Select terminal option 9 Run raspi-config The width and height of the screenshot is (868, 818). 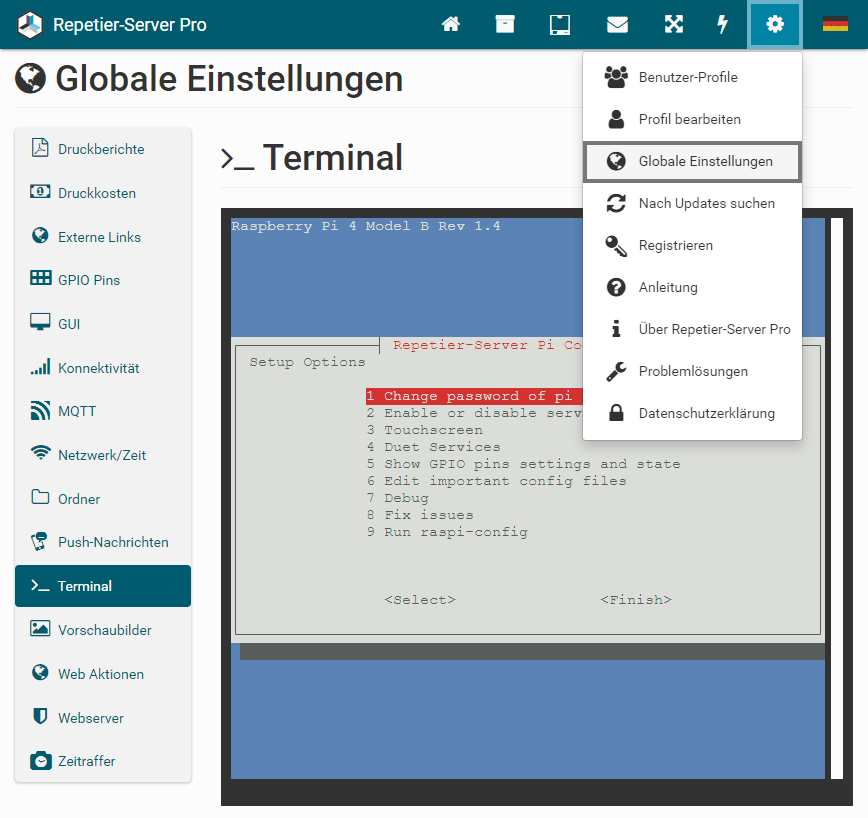[x=447, y=532]
